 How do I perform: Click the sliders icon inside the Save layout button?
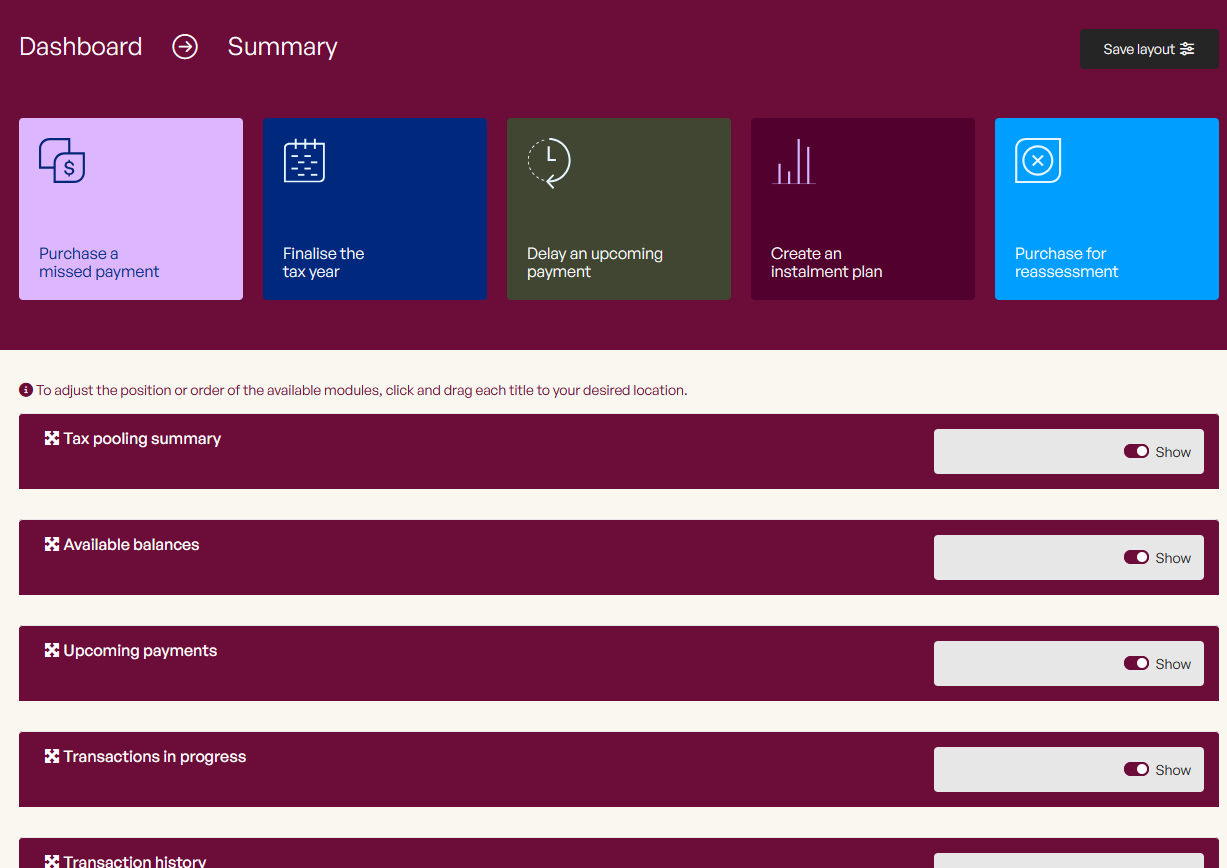click(1187, 49)
